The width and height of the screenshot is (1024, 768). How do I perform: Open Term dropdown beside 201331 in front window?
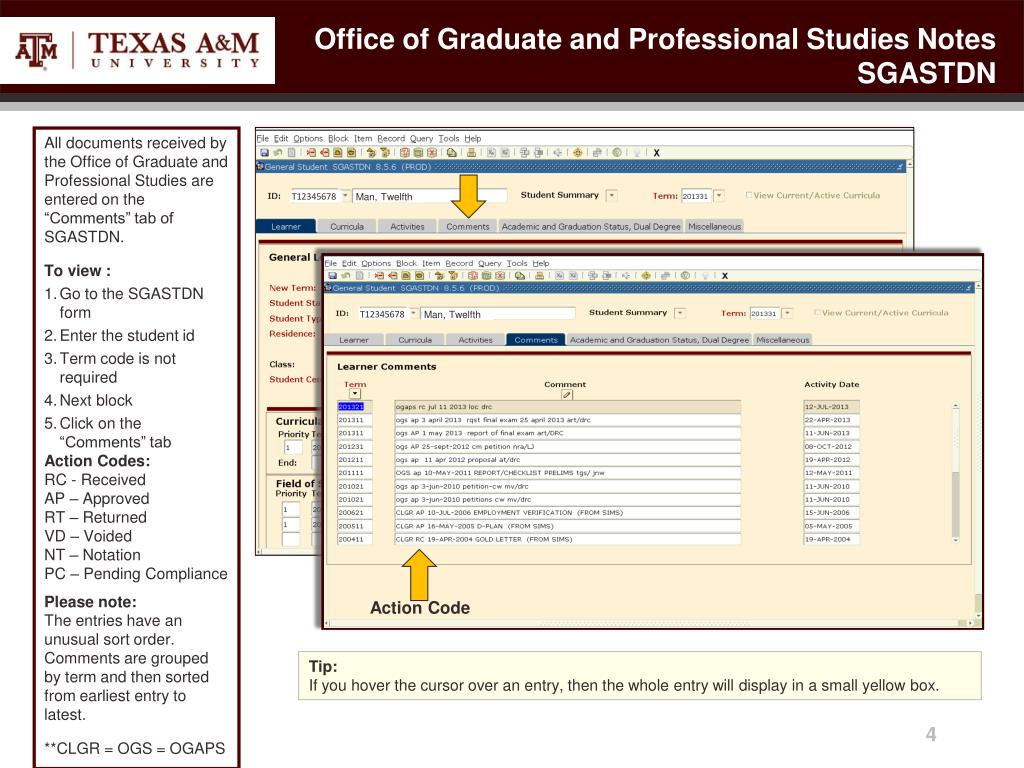point(788,313)
